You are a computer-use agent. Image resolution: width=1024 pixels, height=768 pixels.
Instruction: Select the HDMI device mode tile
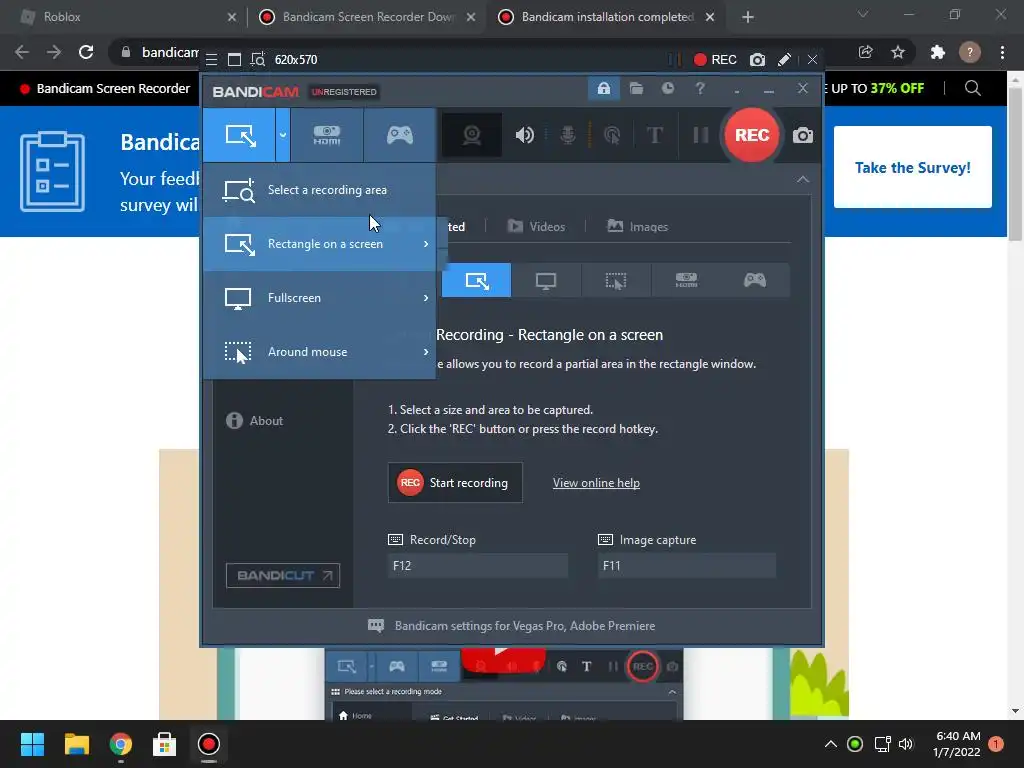pyautogui.click(x=686, y=281)
